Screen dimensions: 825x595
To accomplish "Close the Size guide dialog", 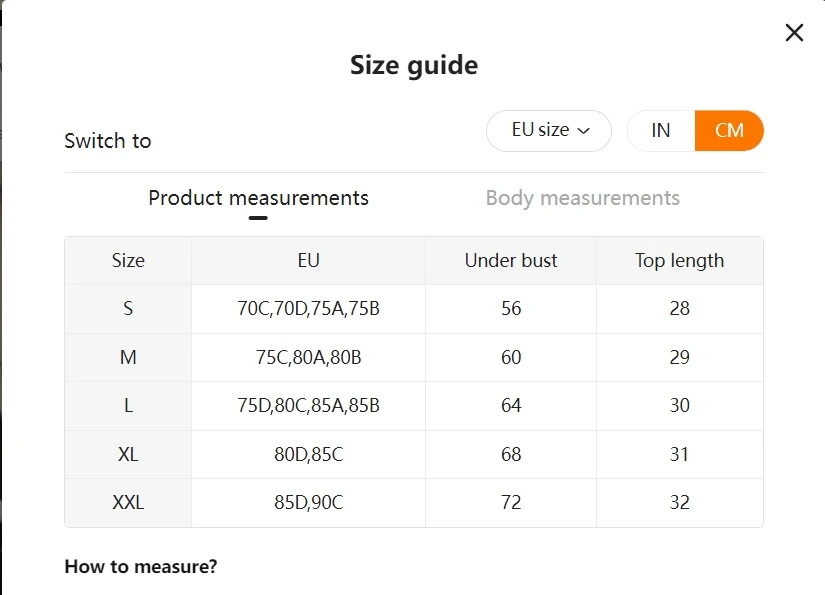I will [x=794, y=32].
